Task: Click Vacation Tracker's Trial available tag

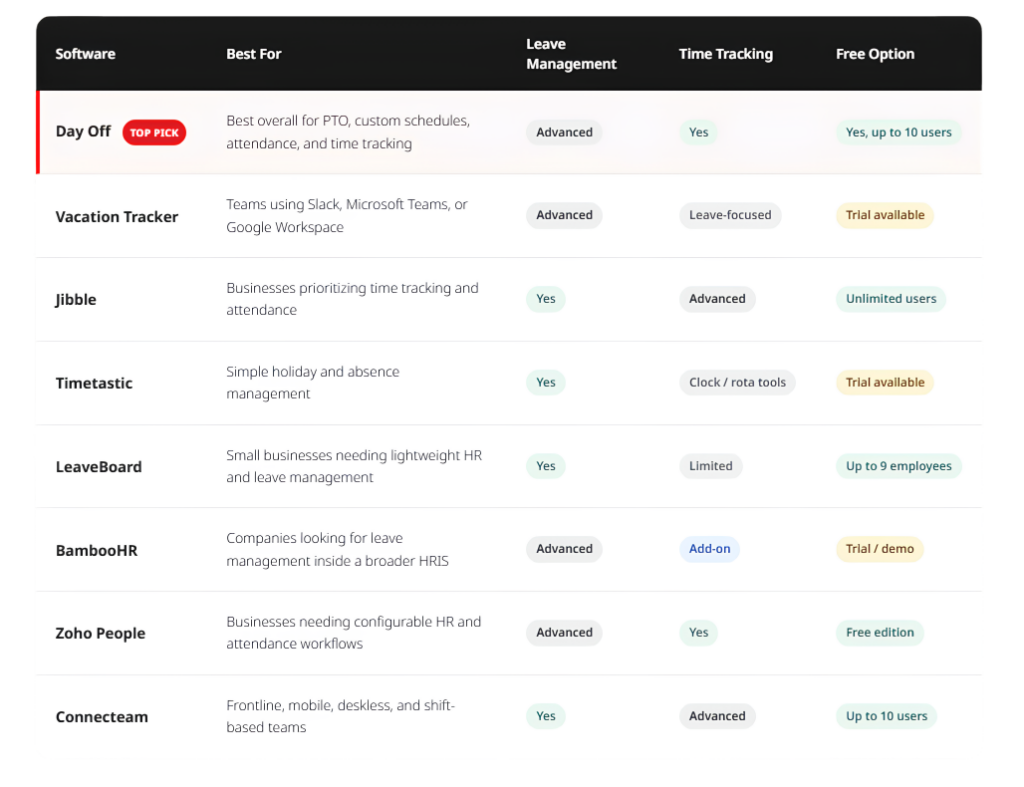Action: (x=885, y=215)
